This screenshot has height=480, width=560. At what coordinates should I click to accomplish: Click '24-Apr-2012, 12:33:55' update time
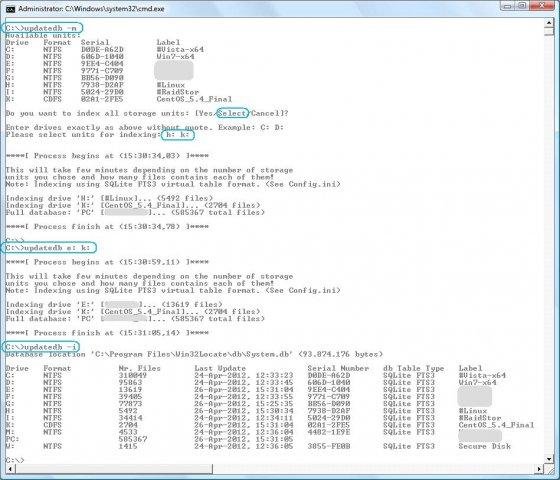click(244, 397)
